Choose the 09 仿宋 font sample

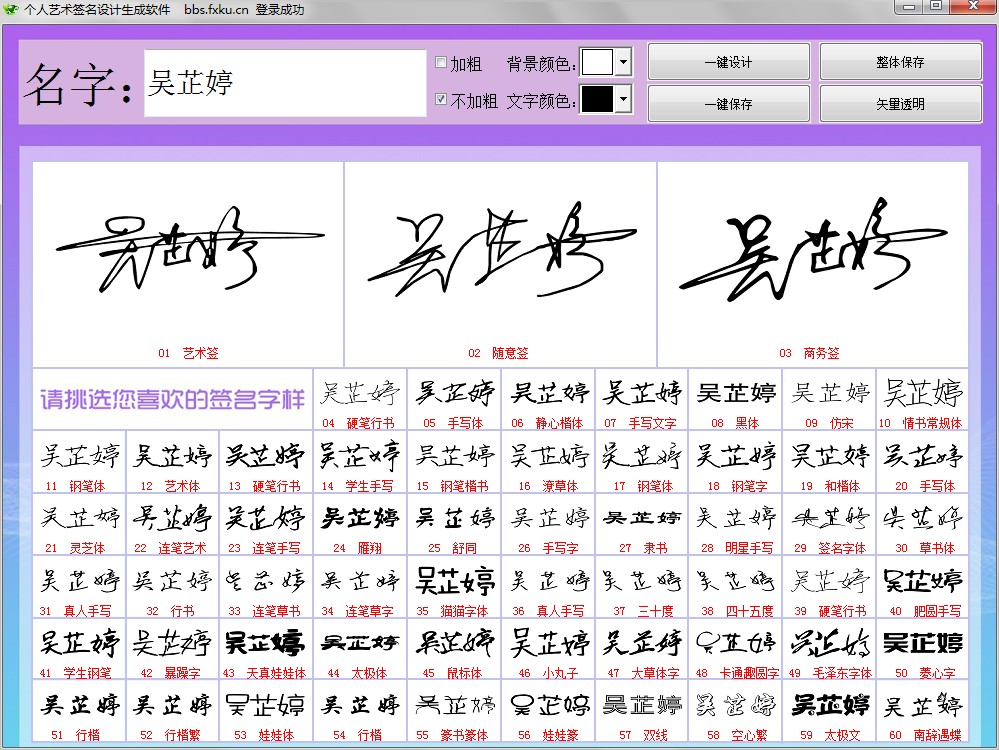830,399
